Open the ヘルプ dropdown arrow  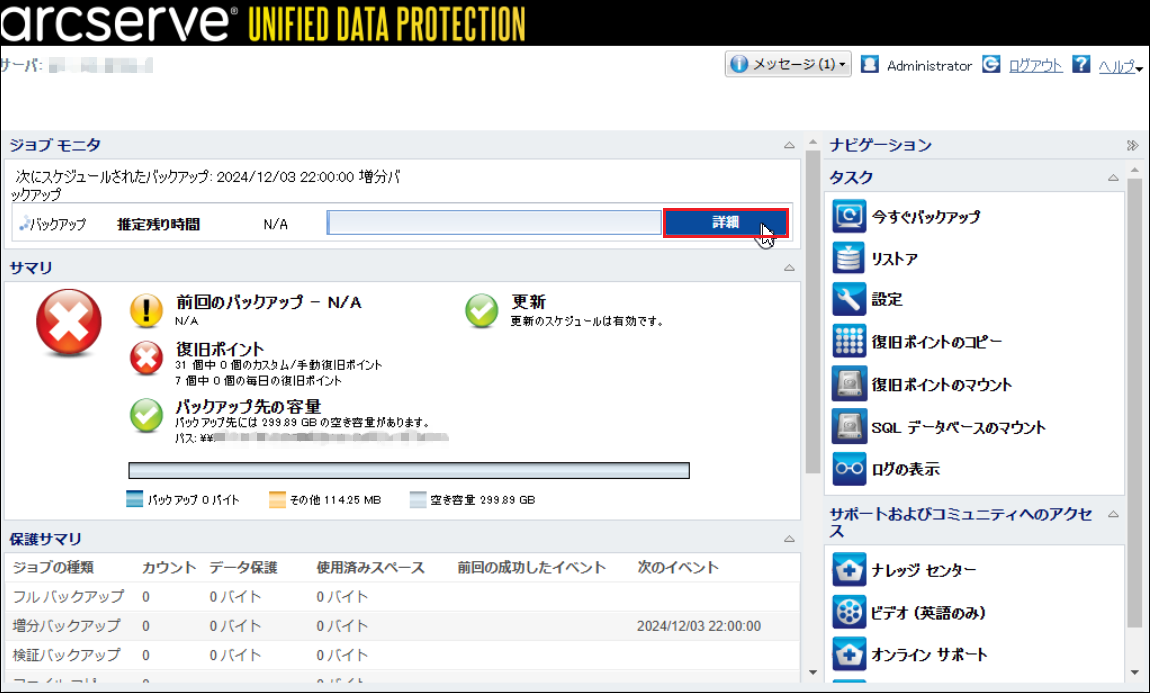(1140, 68)
